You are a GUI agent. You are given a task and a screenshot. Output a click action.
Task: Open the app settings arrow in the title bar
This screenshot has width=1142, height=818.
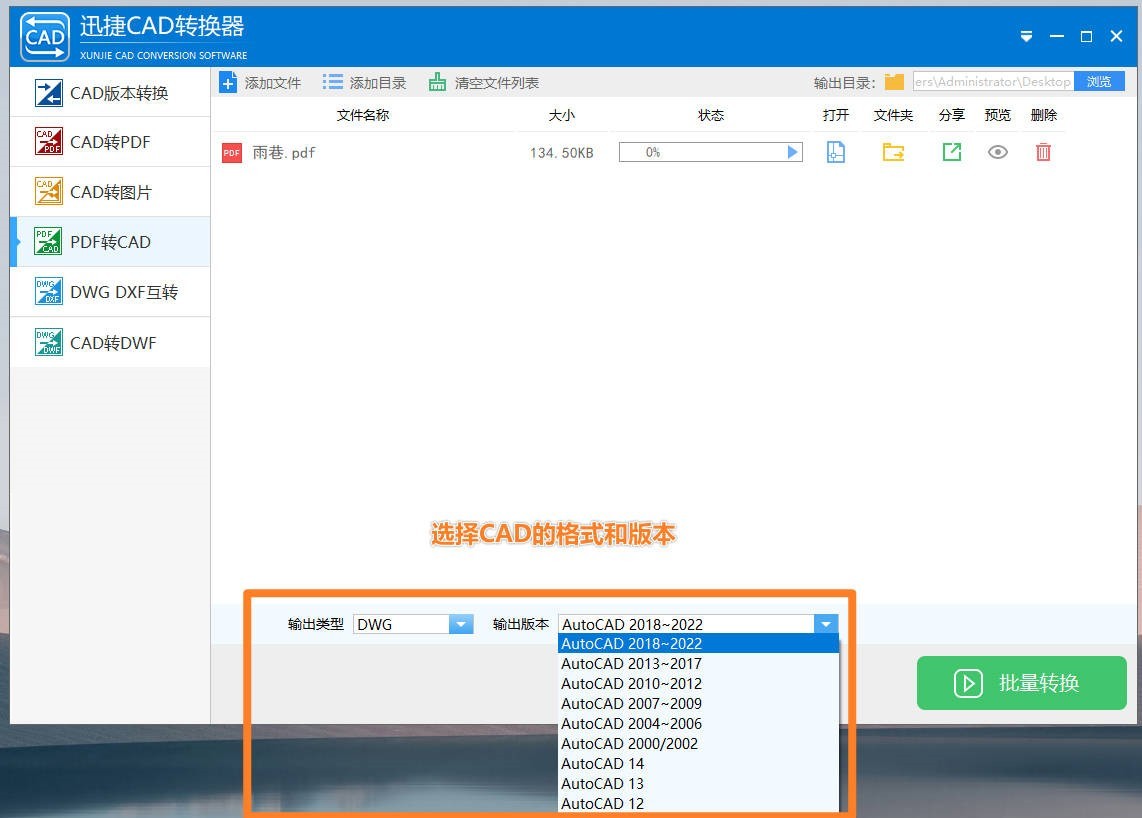point(1026,36)
